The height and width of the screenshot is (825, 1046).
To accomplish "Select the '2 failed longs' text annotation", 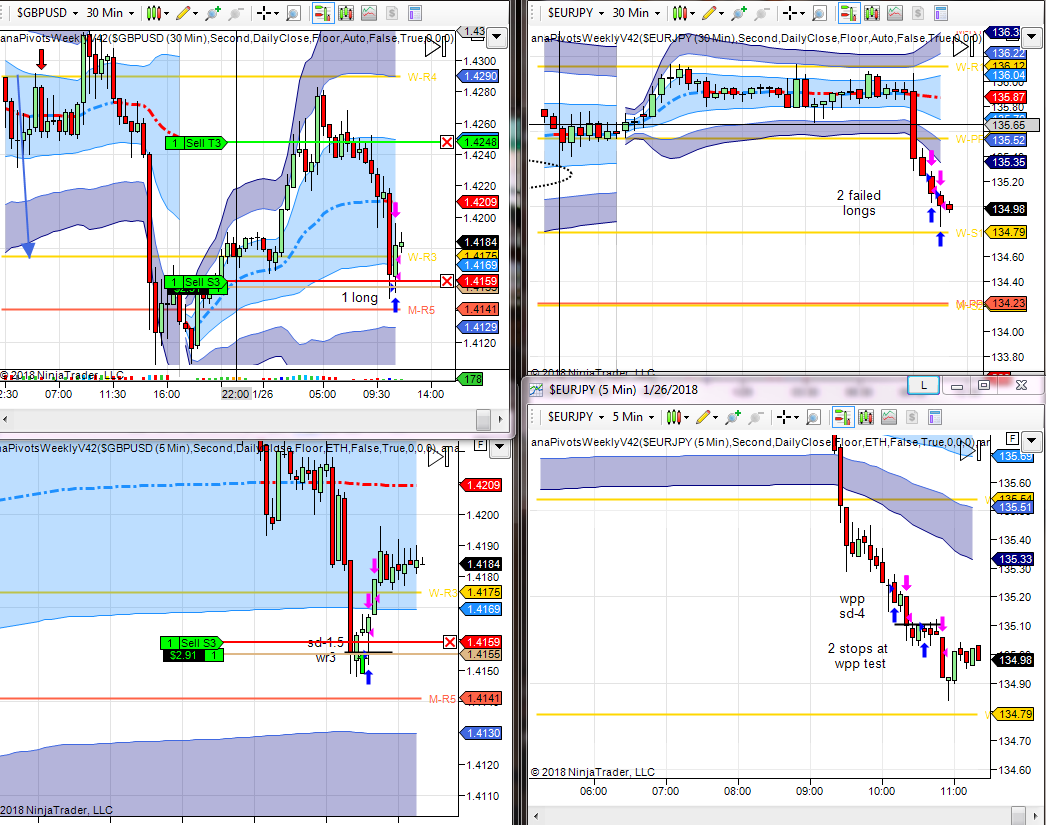I will point(859,203).
